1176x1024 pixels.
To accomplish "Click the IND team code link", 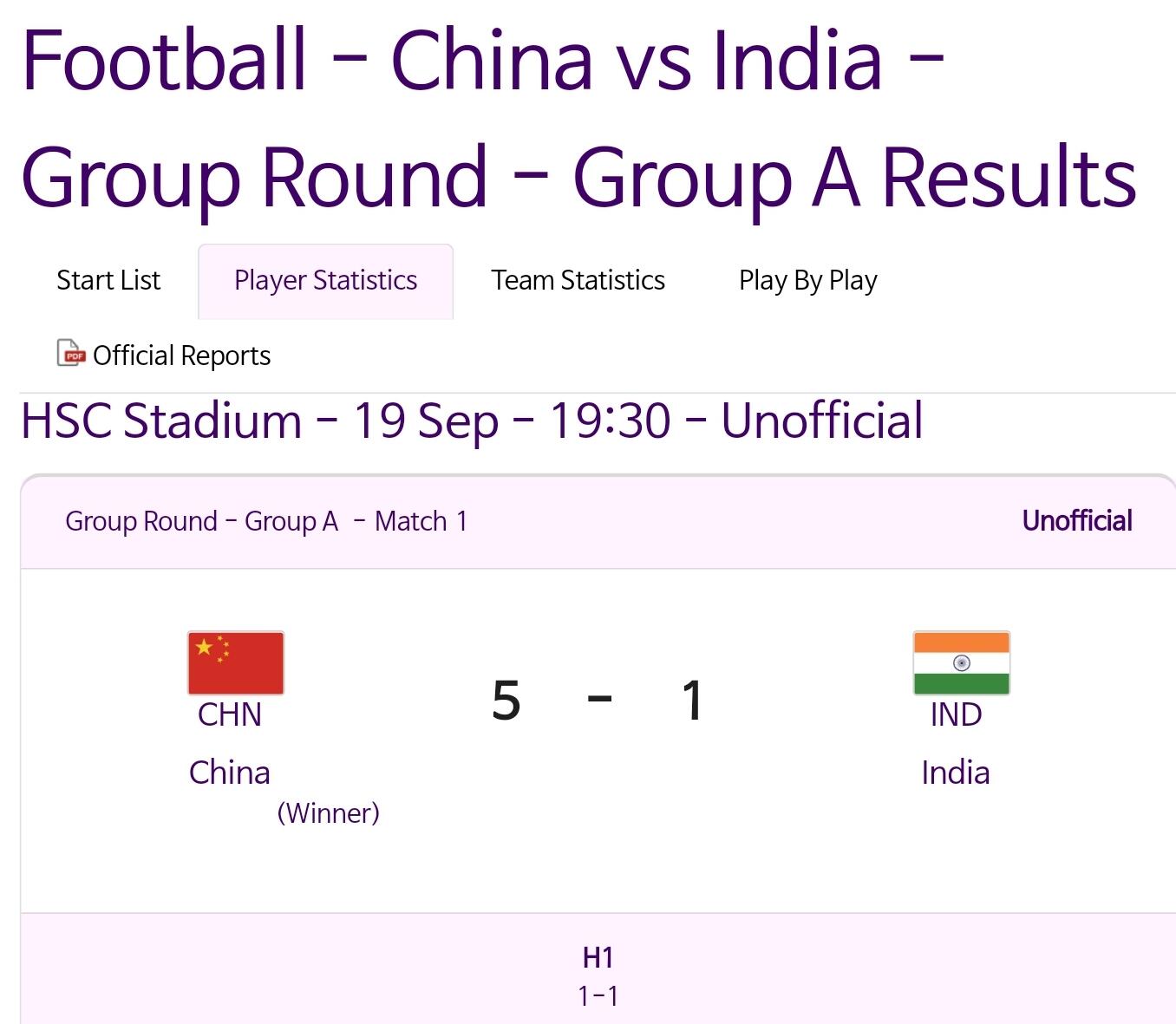I will tap(956, 714).
